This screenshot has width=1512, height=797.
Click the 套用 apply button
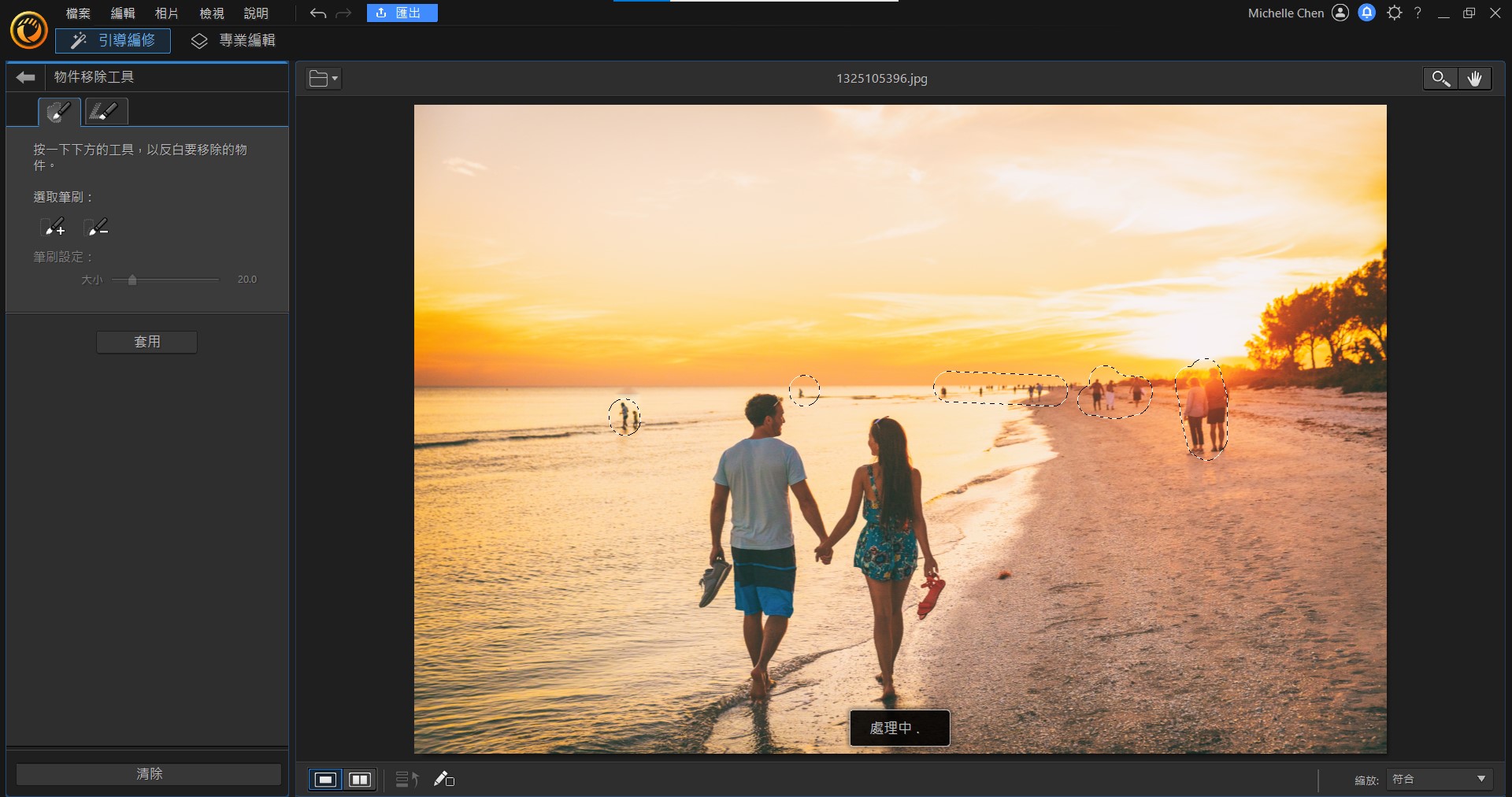[x=146, y=342]
